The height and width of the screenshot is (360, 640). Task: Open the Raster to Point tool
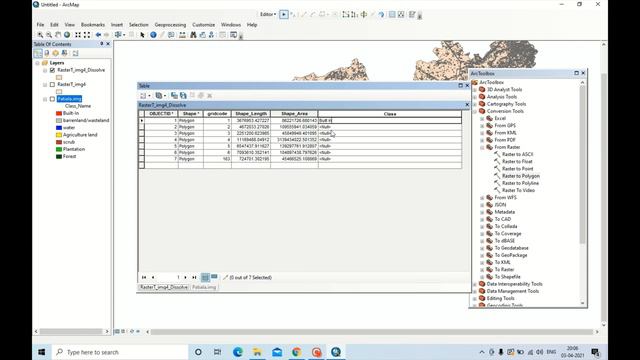click(518, 169)
